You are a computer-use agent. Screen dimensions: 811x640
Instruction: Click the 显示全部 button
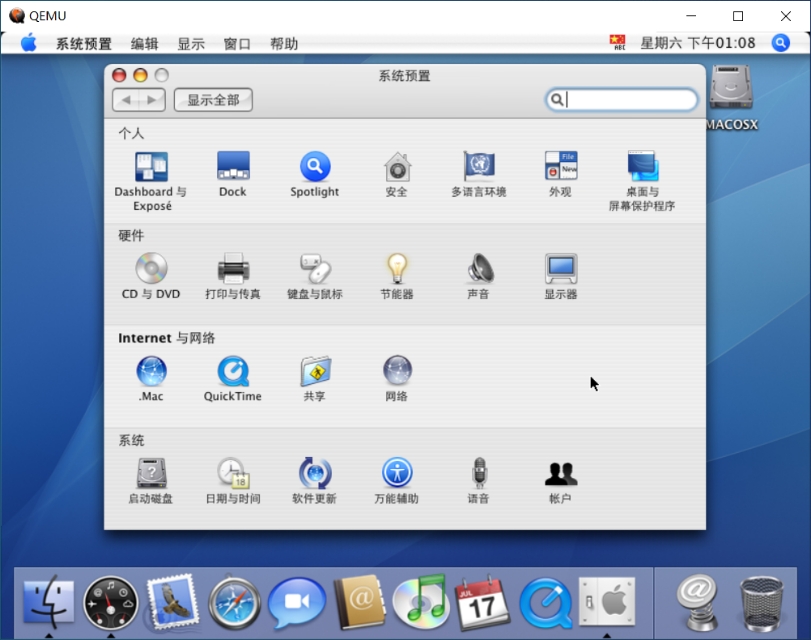pyautogui.click(x=212, y=100)
